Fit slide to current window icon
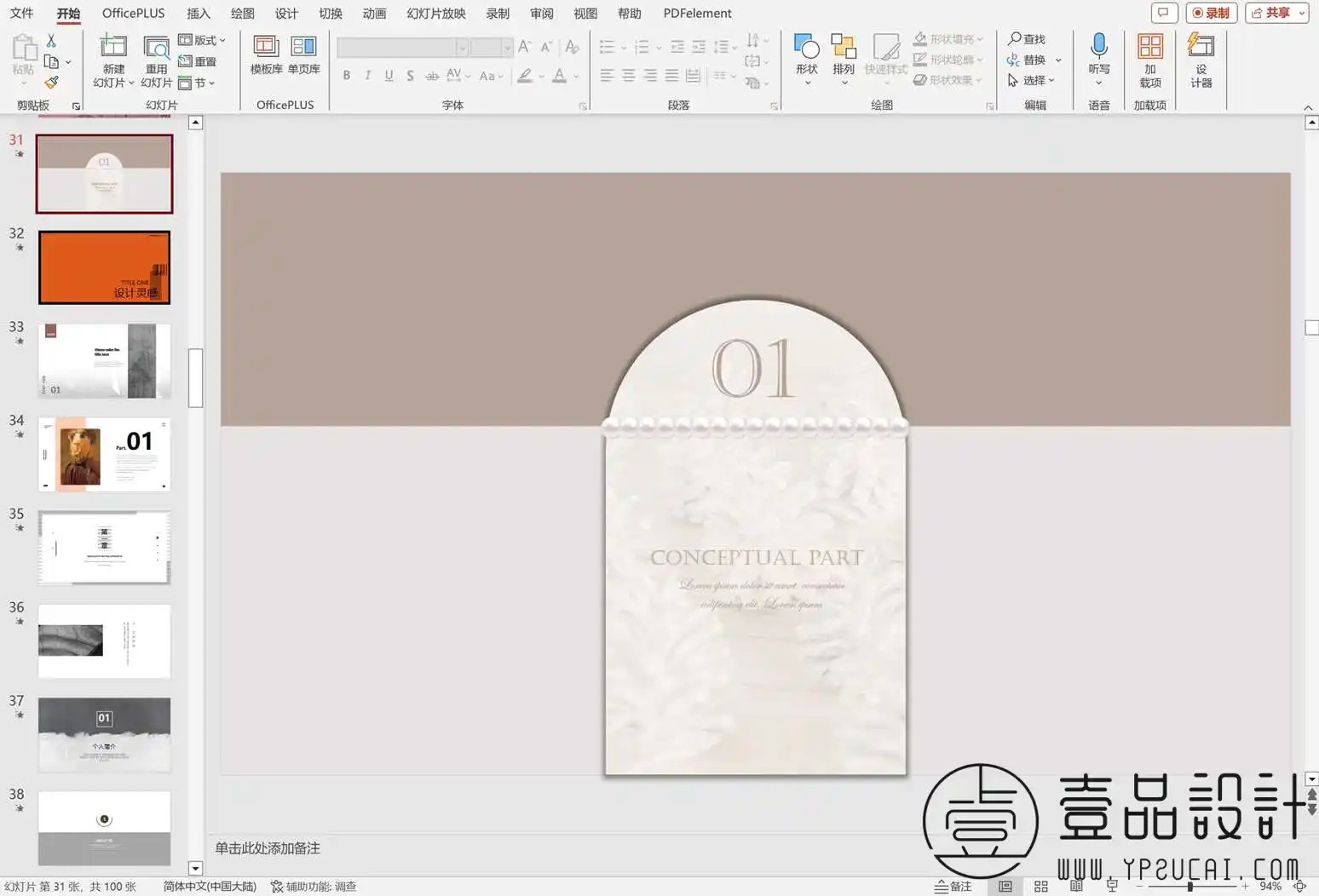1319x896 pixels. (x=1299, y=887)
